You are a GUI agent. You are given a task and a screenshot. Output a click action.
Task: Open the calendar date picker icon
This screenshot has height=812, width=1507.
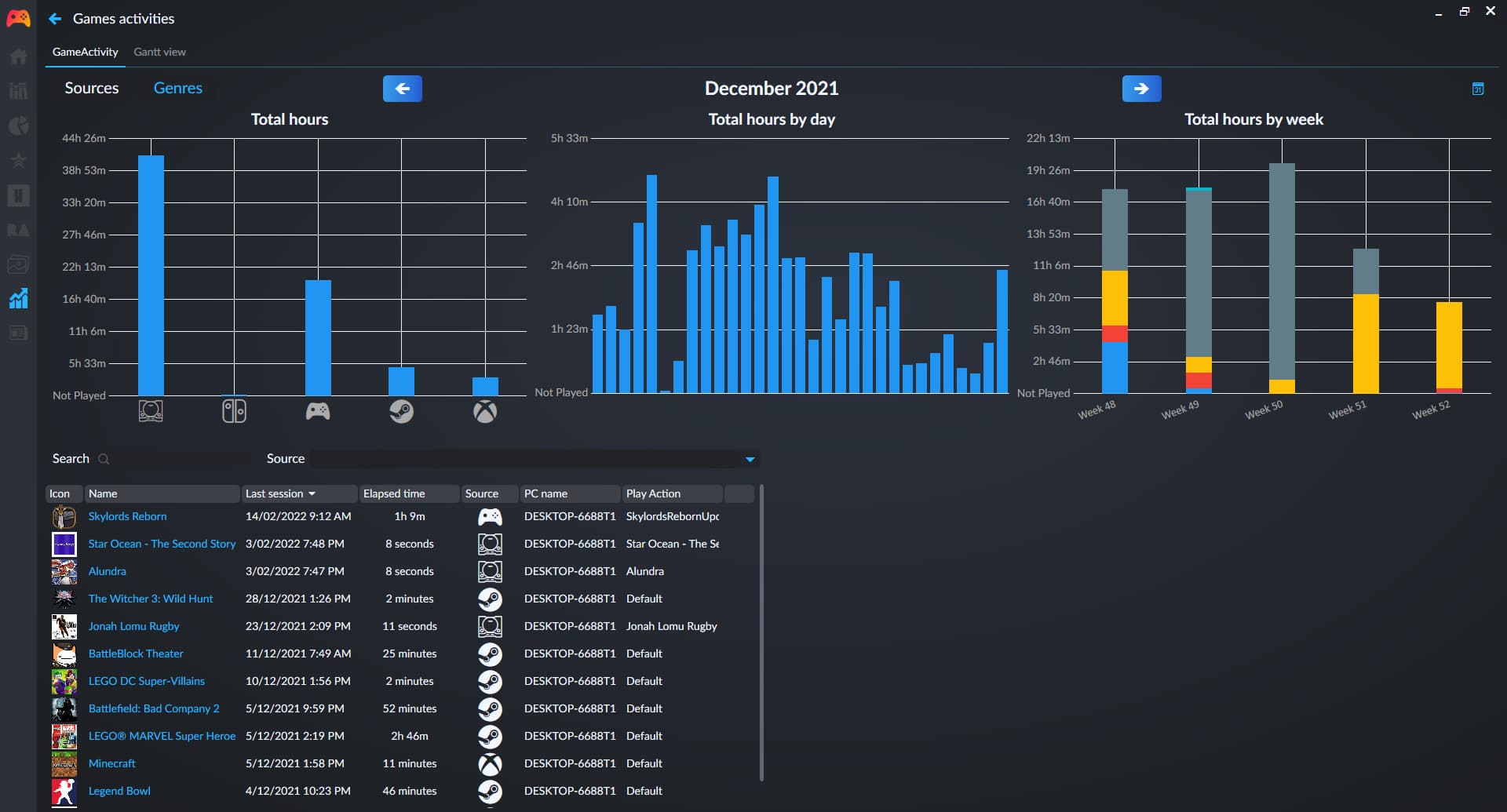[1478, 89]
